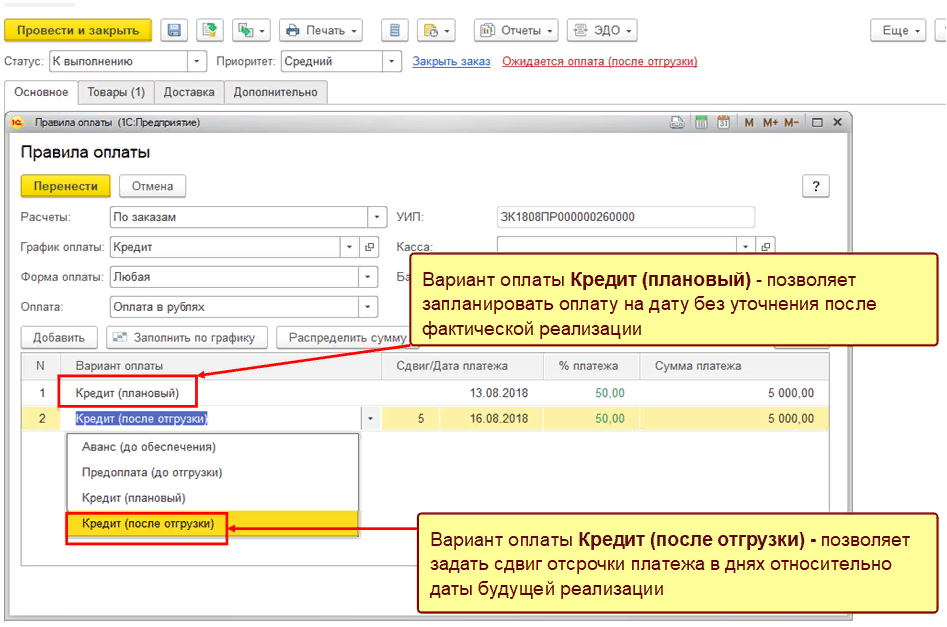Click the Закрыть заказ link
Image resolution: width=947 pixels, height=627 pixels.
[451, 61]
